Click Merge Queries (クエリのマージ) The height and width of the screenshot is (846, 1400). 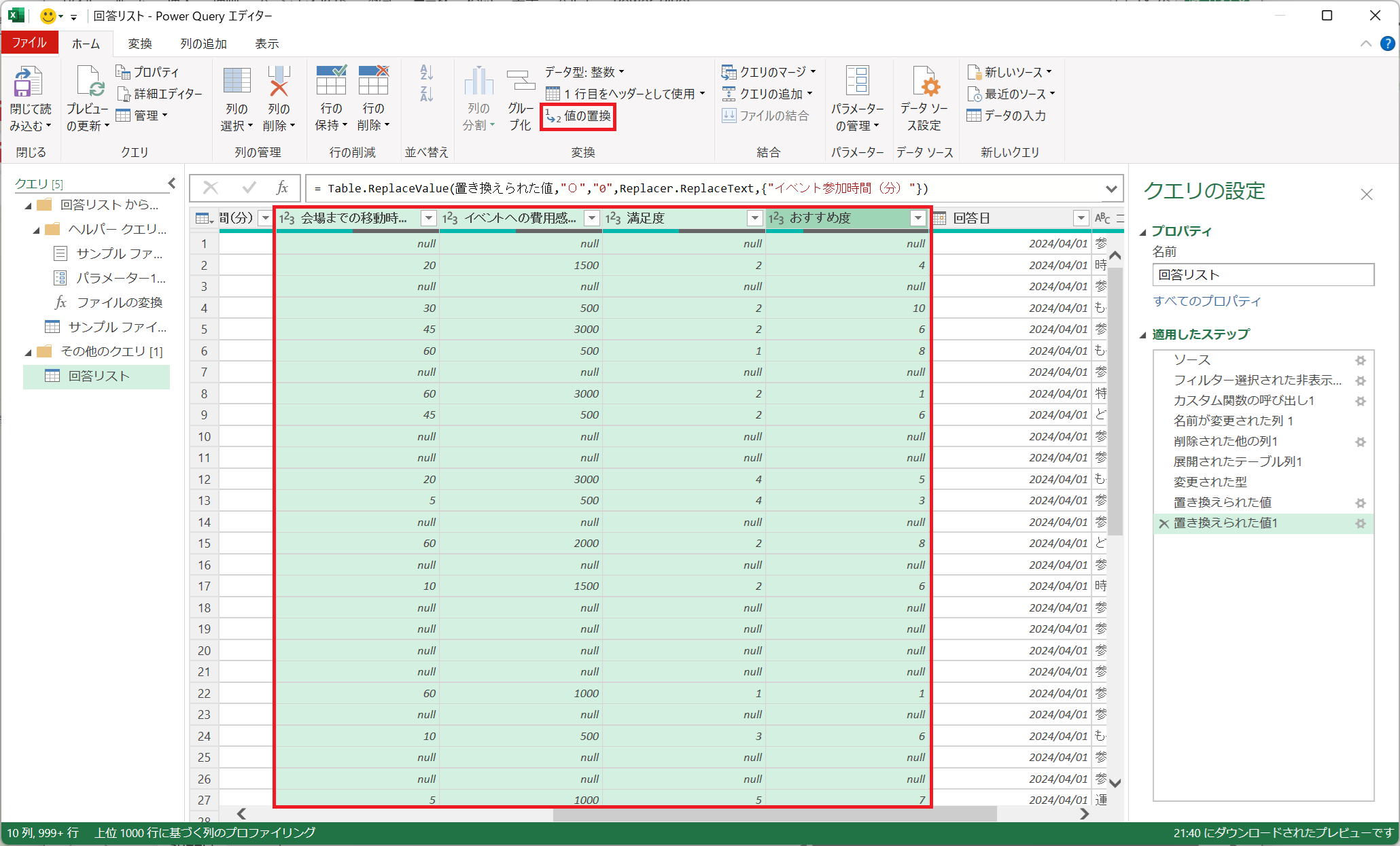[769, 72]
